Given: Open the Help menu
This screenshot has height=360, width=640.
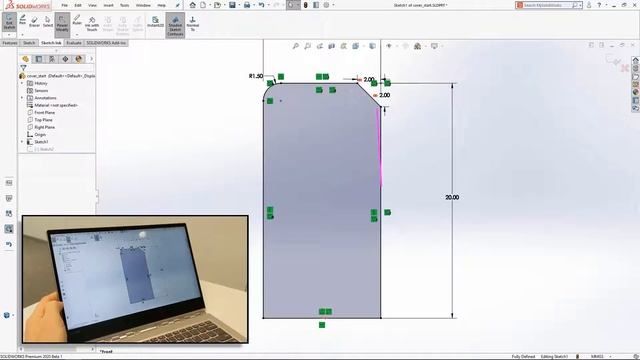Looking at the screenshot, I should [x=162, y=5].
